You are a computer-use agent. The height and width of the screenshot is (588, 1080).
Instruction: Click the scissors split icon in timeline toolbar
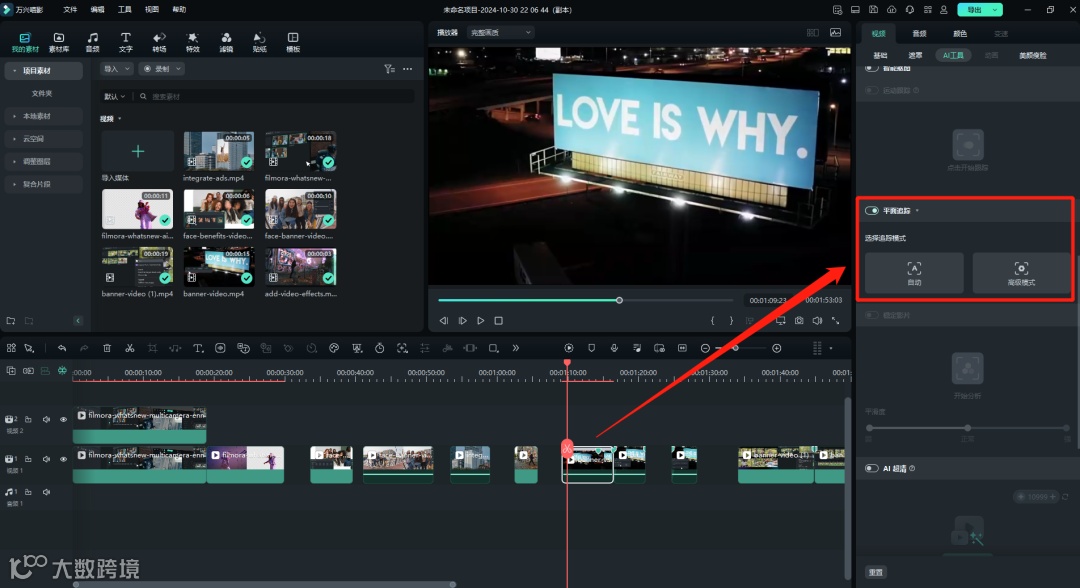pos(129,348)
